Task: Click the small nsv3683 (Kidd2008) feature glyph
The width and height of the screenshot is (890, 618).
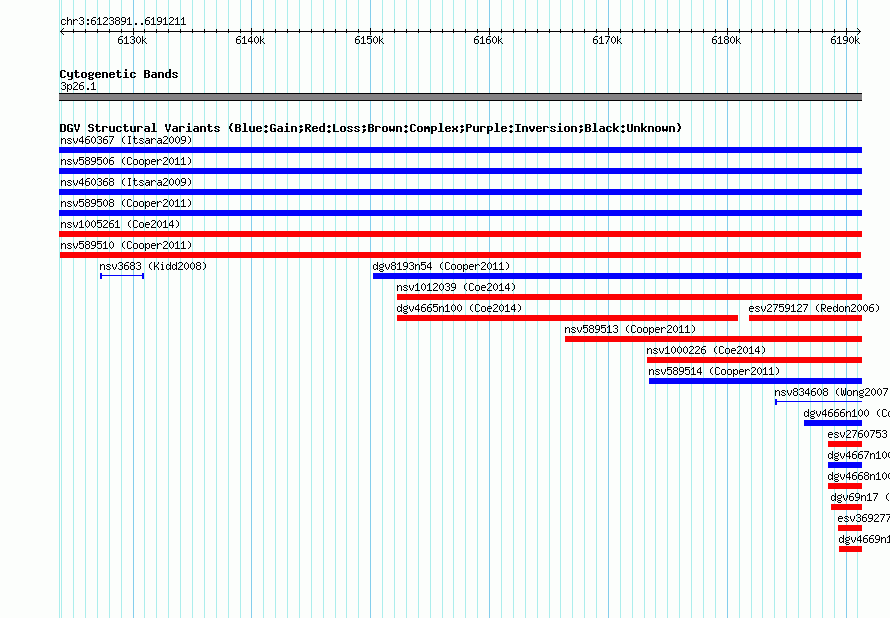Action: pyautogui.click(x=122, y=276)
